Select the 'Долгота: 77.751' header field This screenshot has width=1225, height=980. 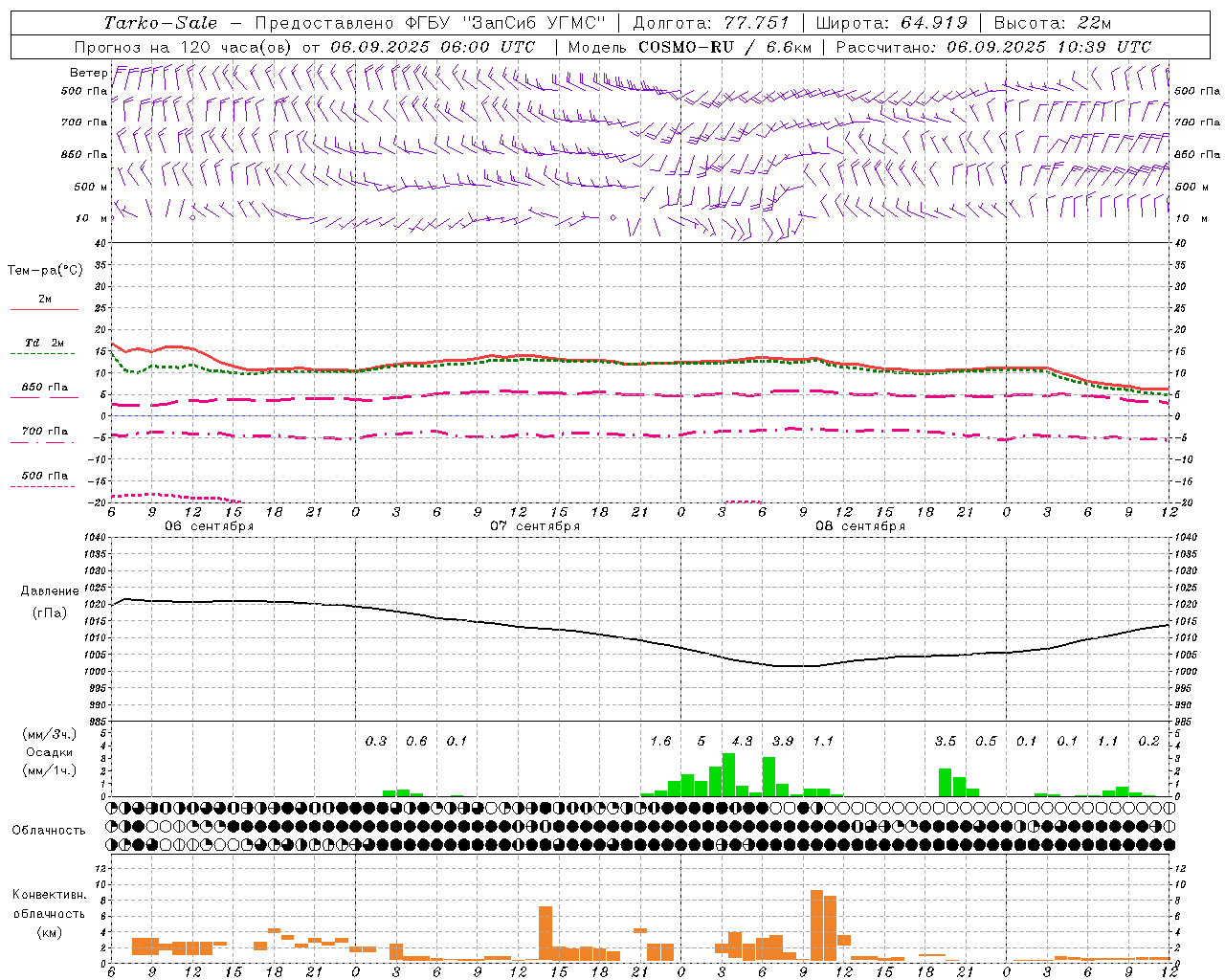tap(711, 23)
